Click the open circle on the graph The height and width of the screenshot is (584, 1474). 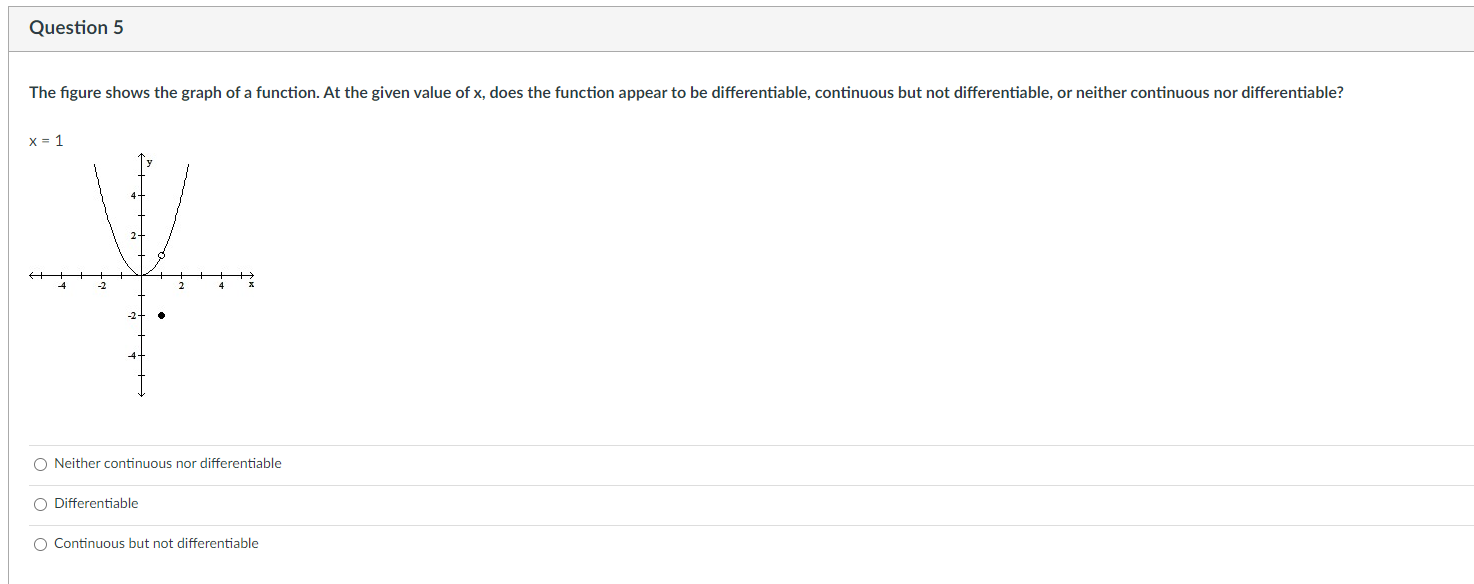click(x=160, y=256)
